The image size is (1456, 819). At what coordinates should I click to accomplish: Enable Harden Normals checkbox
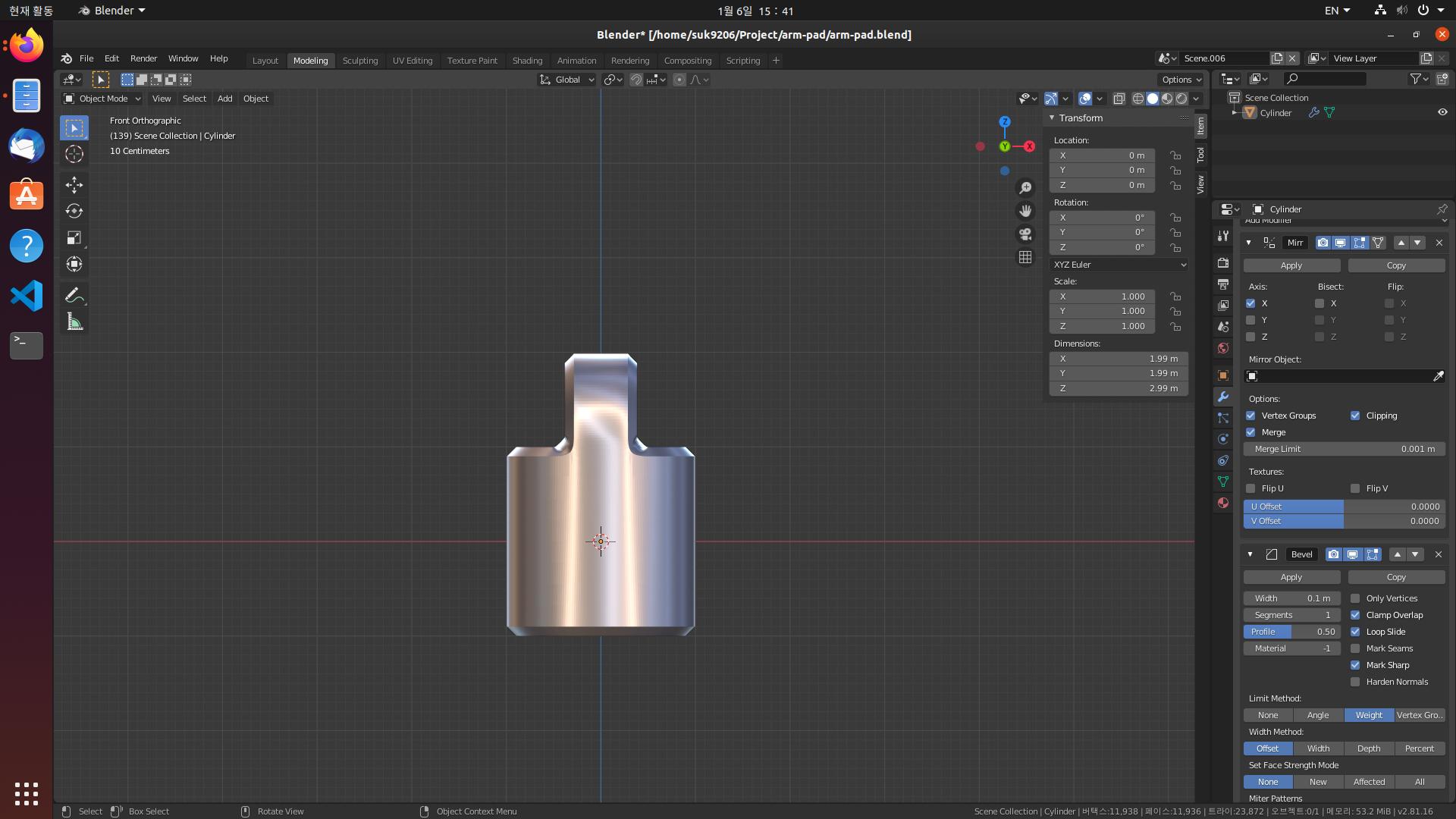[1355, 682]
